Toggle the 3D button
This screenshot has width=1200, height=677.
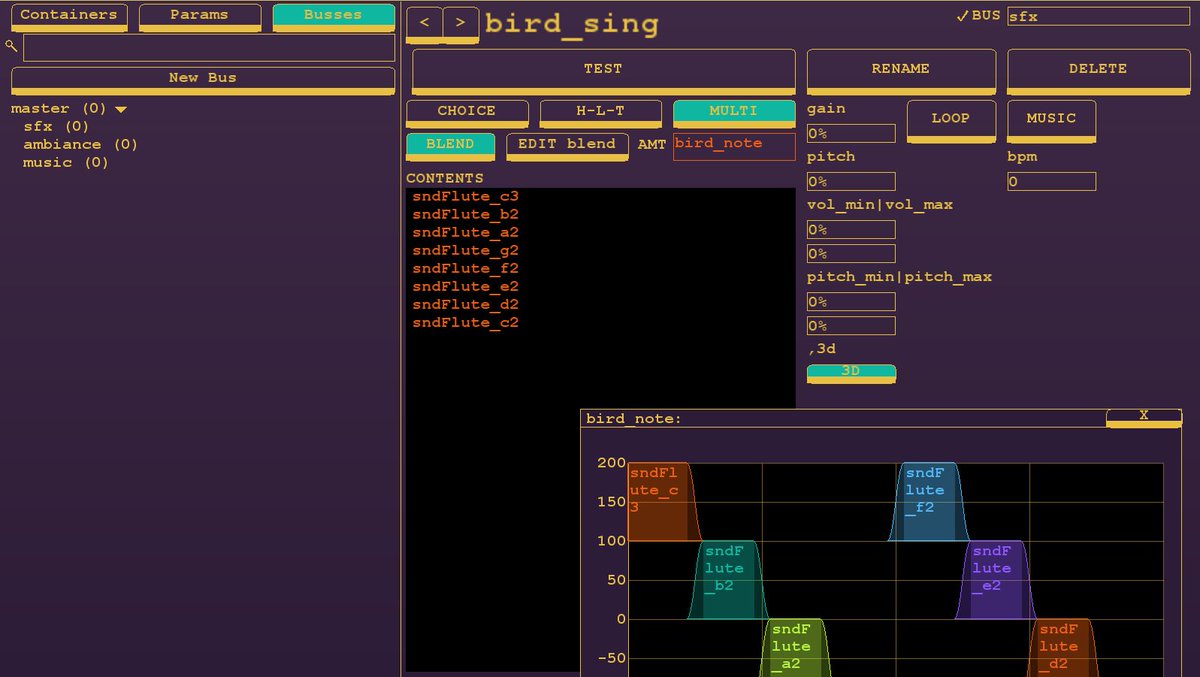[851, 373]
